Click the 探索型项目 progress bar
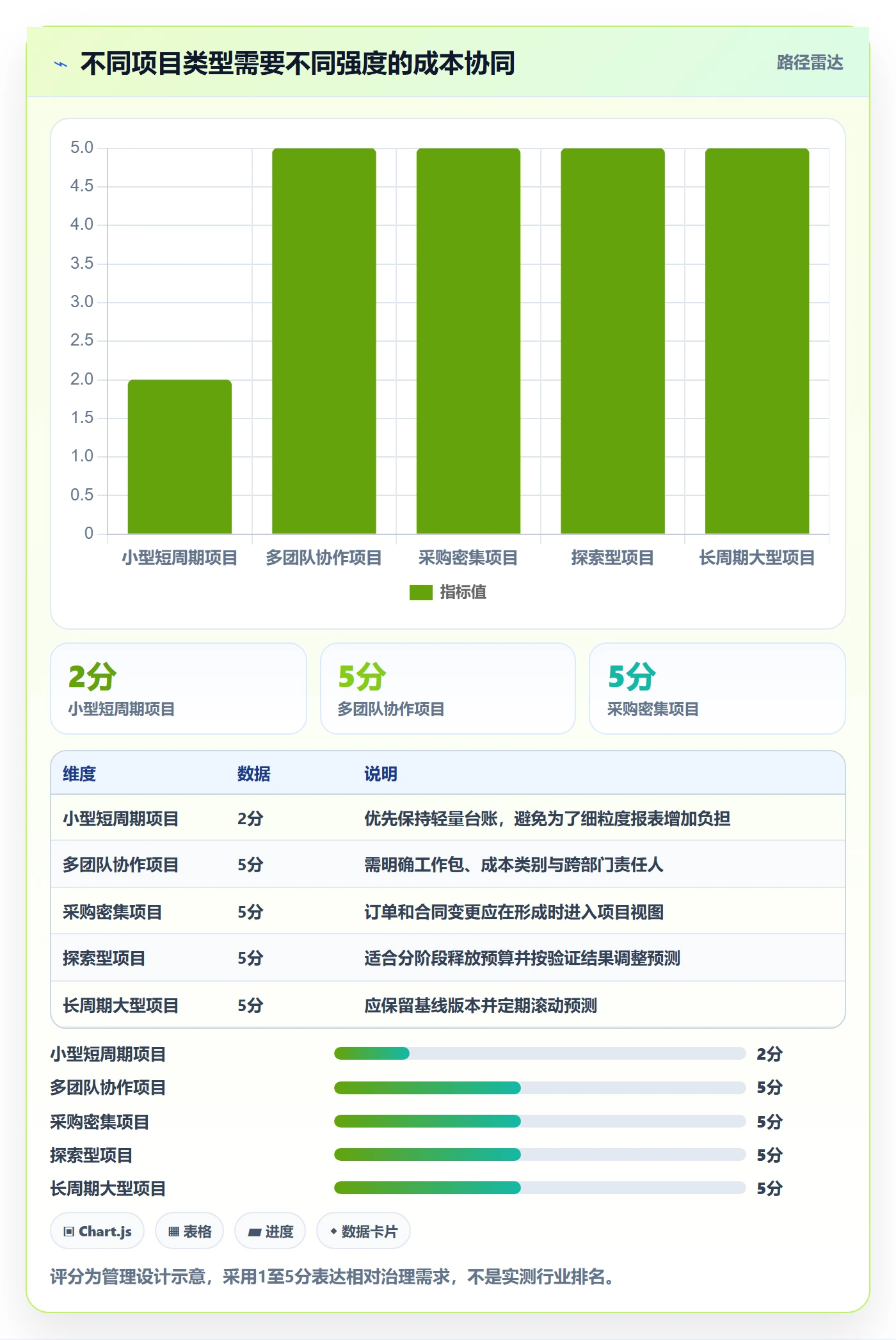 pyautogui.click(x=540, y=1154)
